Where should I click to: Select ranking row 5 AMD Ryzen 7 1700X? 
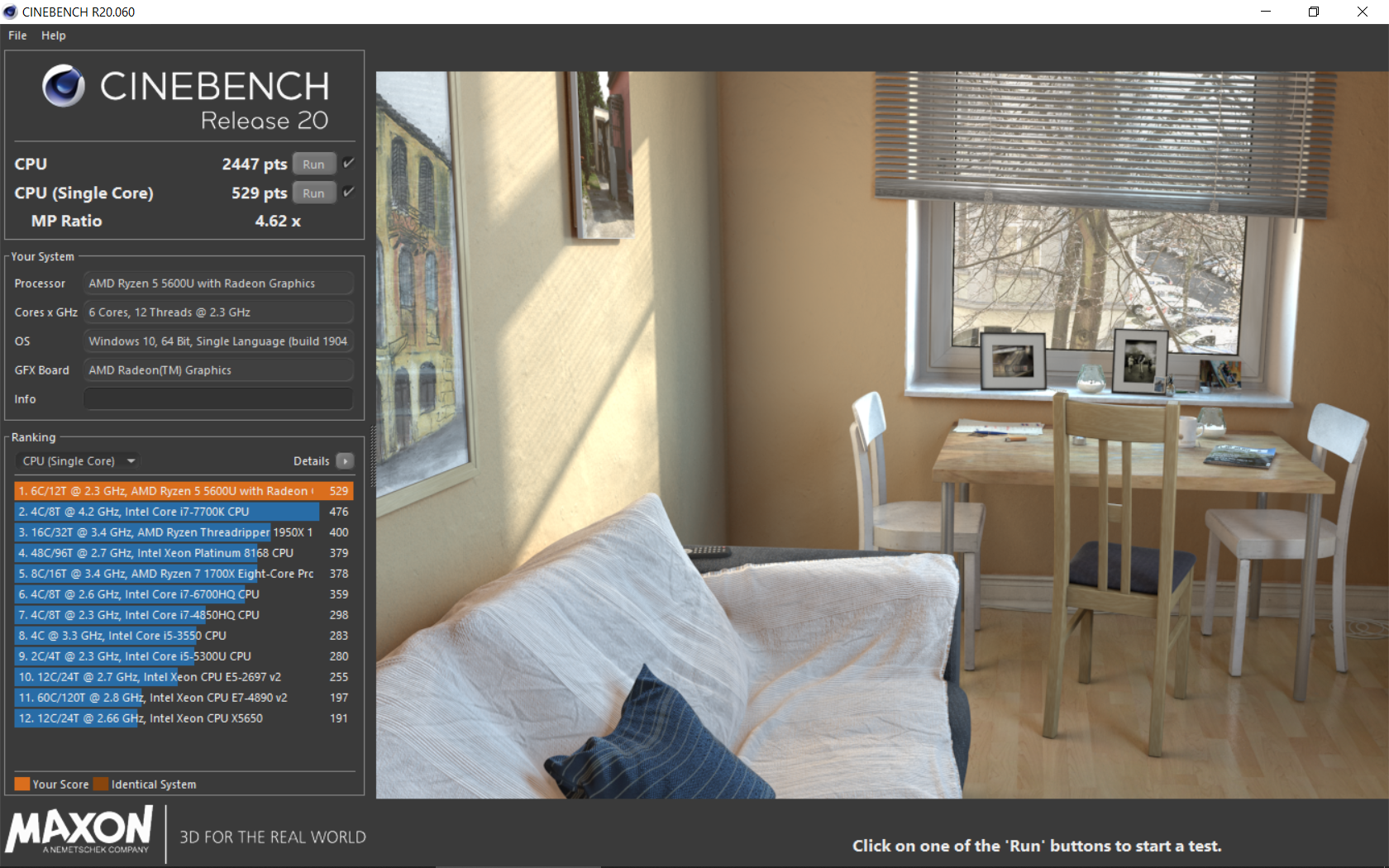(184, 574)
